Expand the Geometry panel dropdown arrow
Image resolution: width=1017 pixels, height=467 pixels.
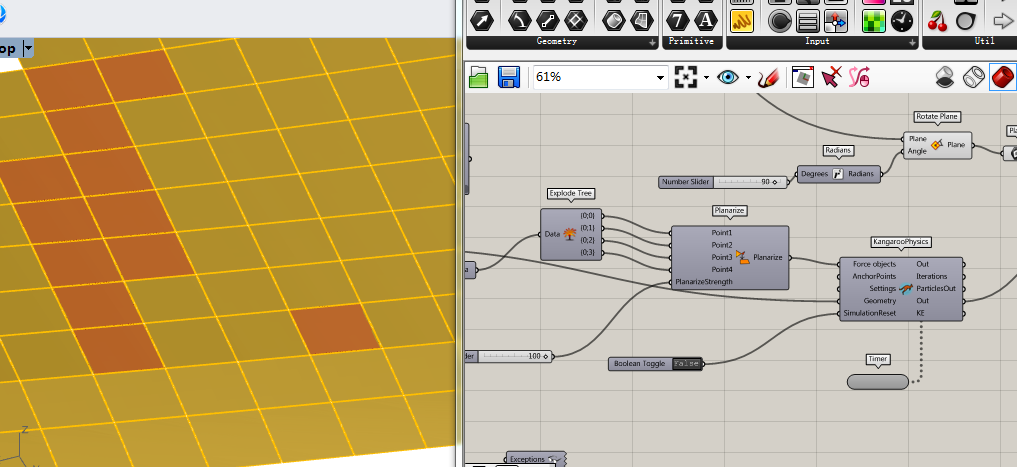point(652,43)
